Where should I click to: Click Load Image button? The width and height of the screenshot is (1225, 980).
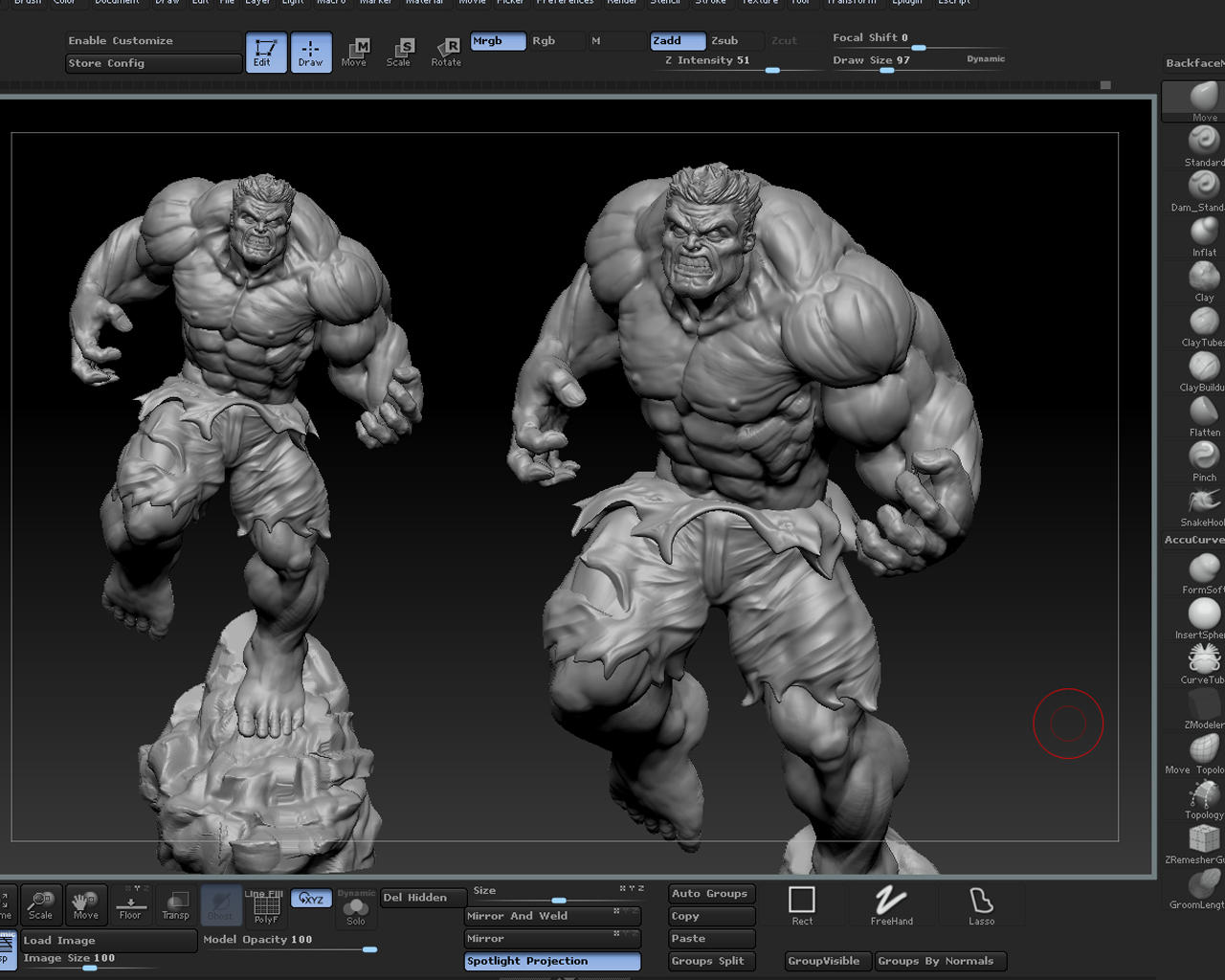click(x=109, y=940)
